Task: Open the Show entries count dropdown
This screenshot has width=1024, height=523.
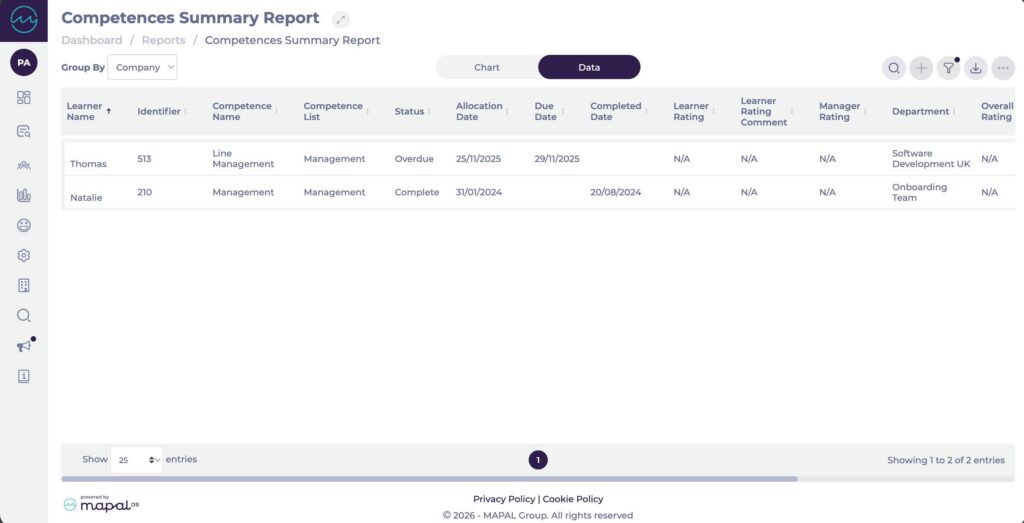Action: (136, 459)
